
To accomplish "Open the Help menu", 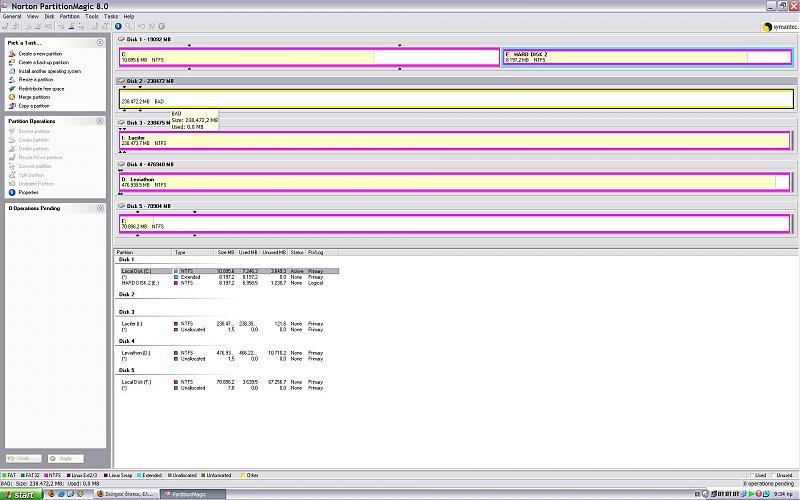I will pyautogui.click(x=129, y=16).
